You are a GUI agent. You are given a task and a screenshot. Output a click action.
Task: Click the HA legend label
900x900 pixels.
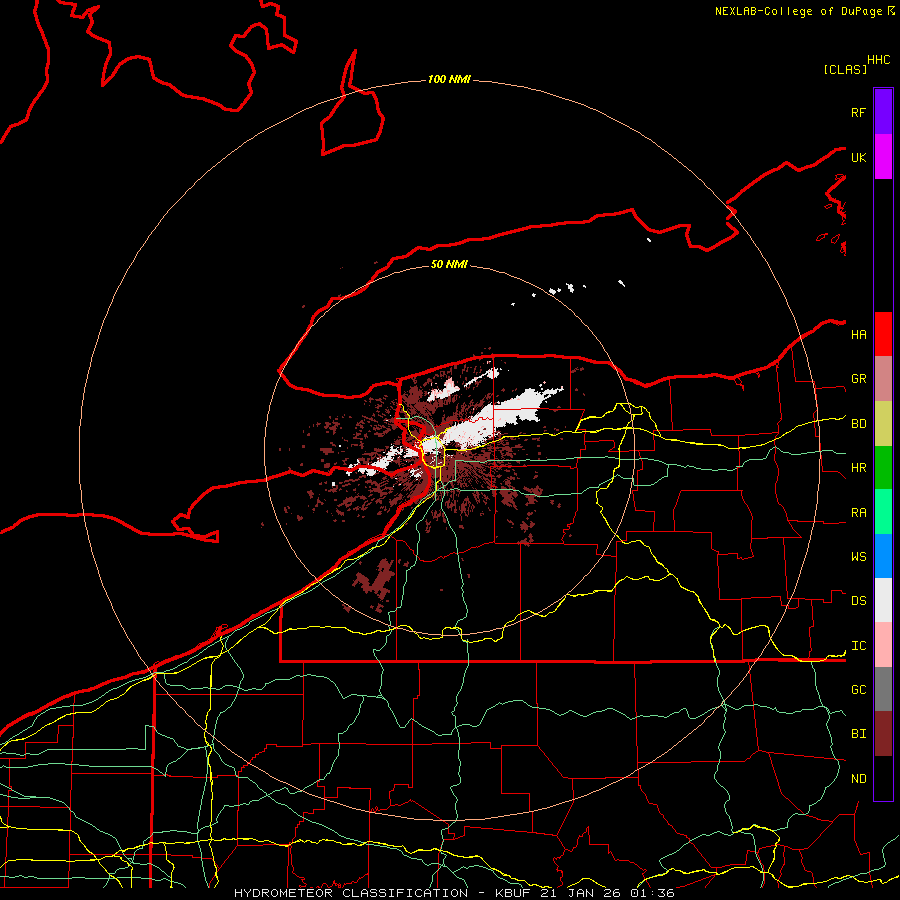tap(858, 334)
